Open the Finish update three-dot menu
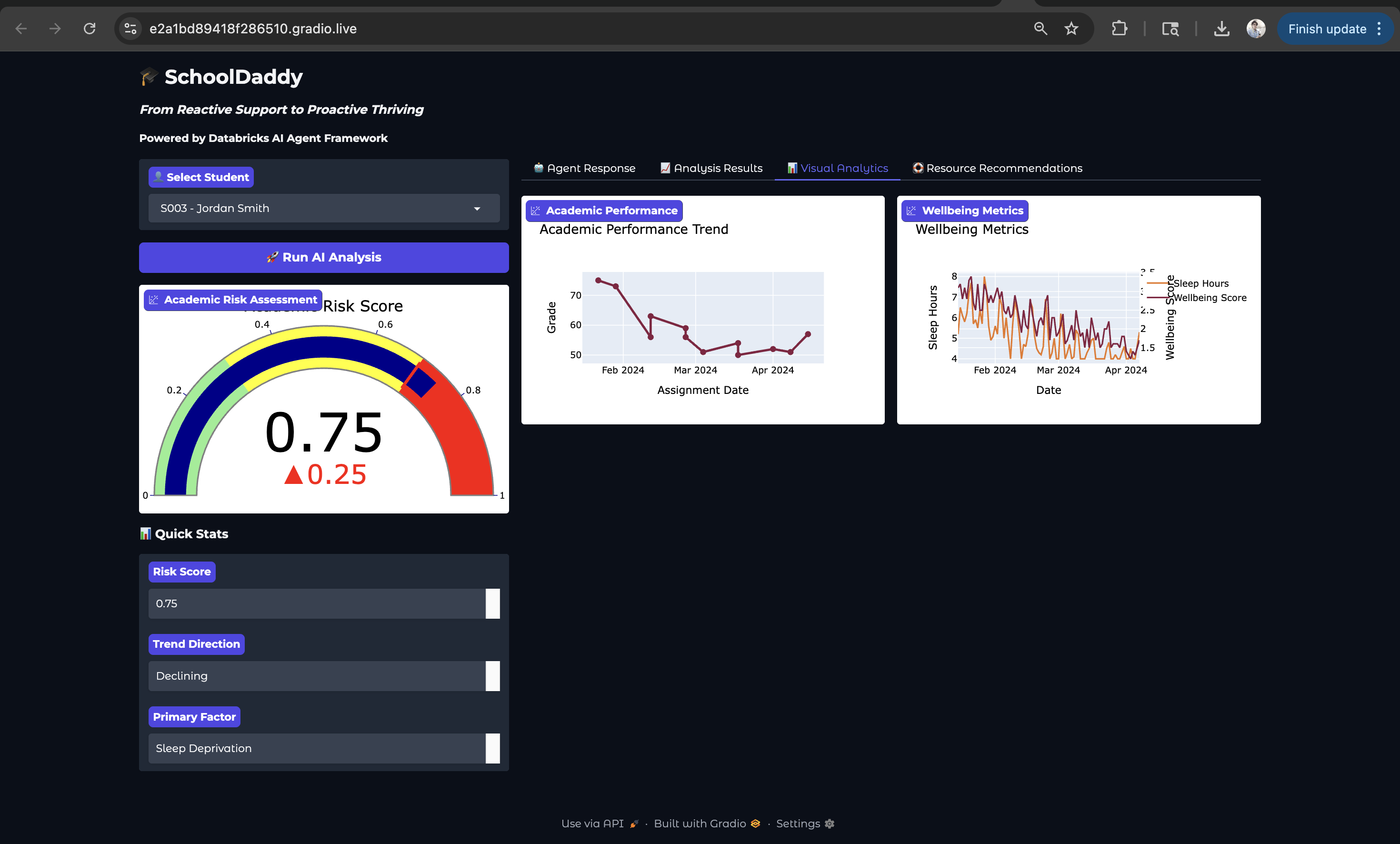 click(1379, 29)
